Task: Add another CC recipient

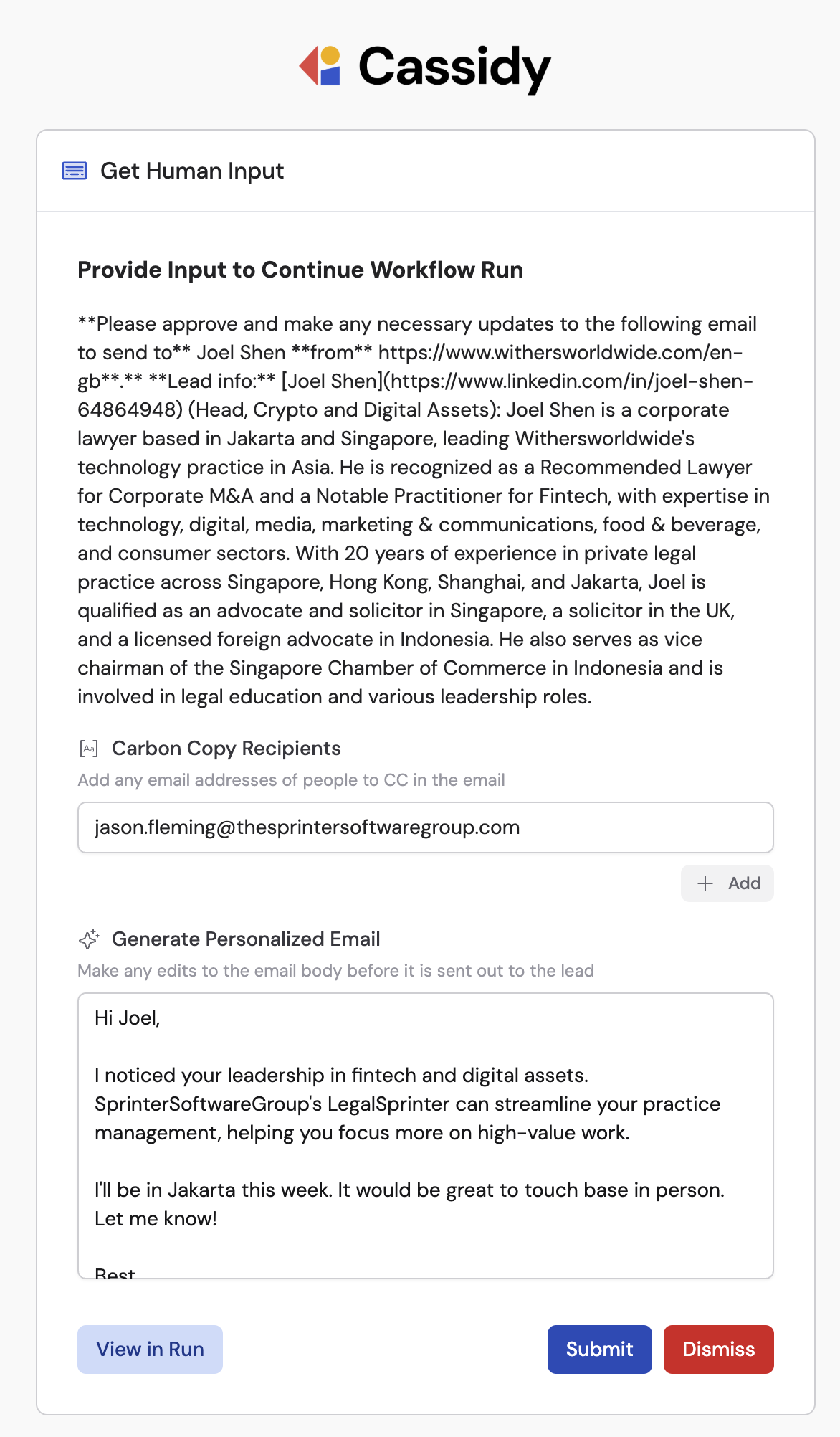Action: (x=727, y=883)
